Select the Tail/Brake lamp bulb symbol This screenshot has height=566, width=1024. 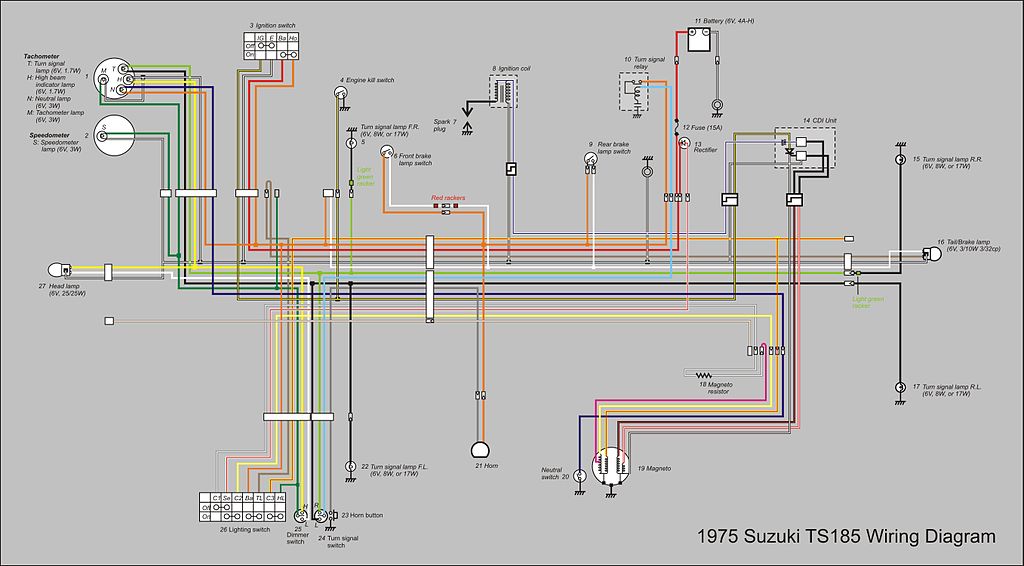934,255
